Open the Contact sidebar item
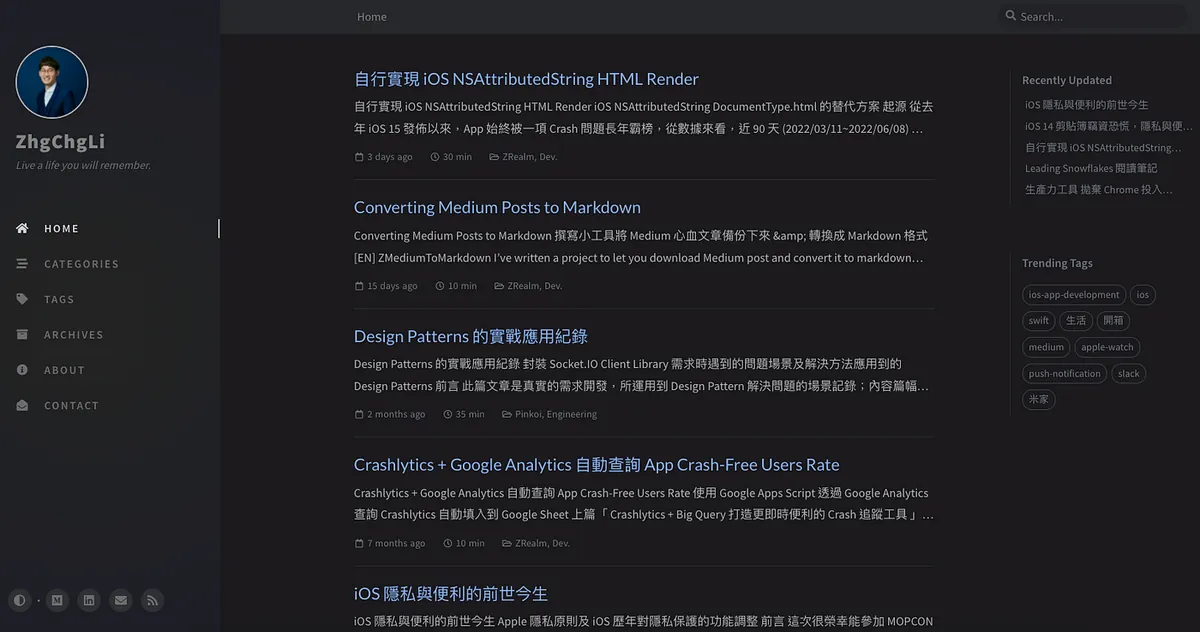 click(71, 405)
